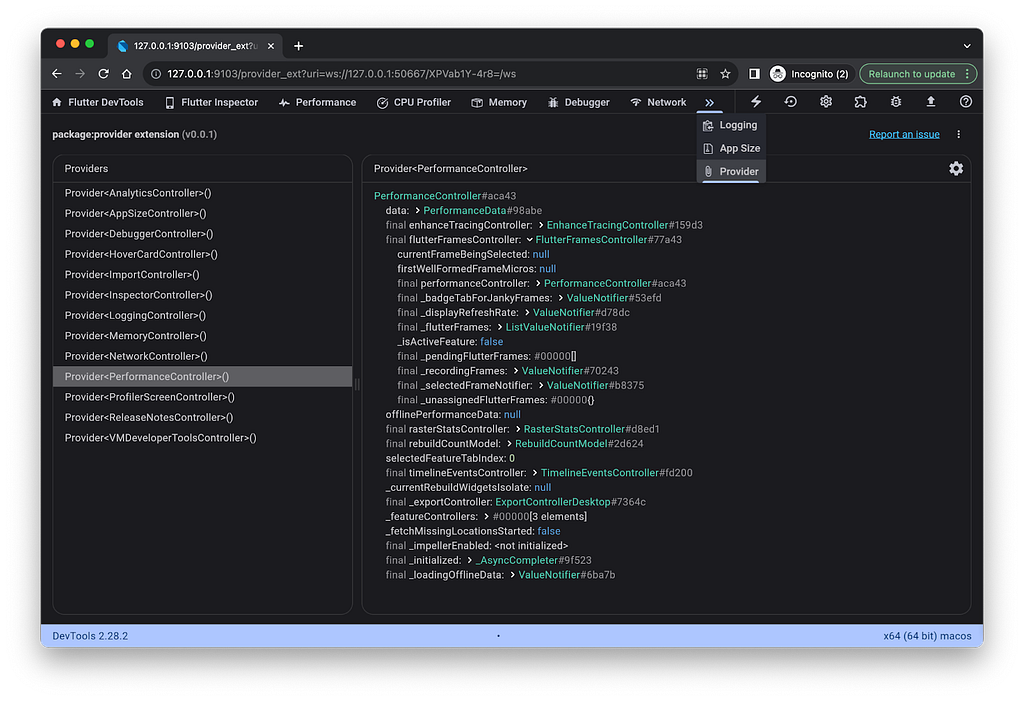
Task: Expand the _badgeTabForJankyFrames node
Action: point(560,298)
